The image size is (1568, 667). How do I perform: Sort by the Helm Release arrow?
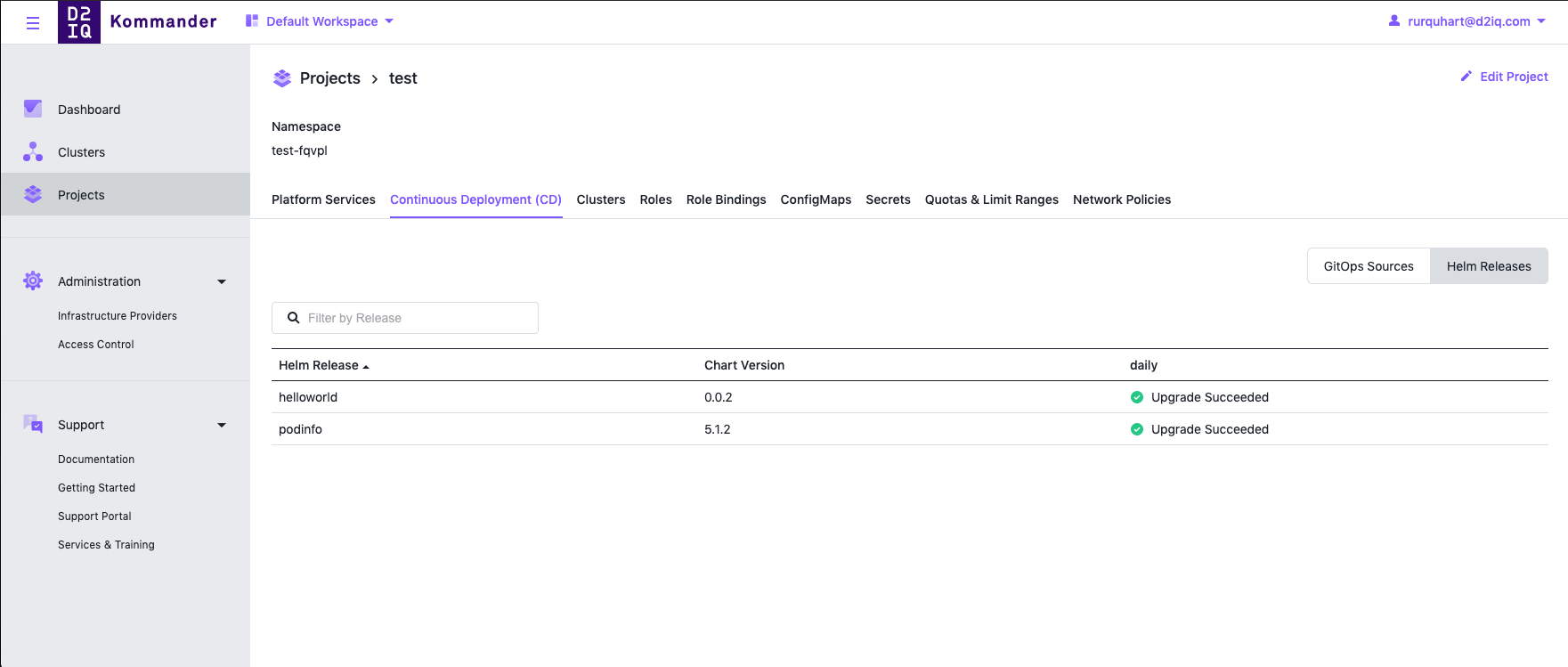click(x=366, y=366)
